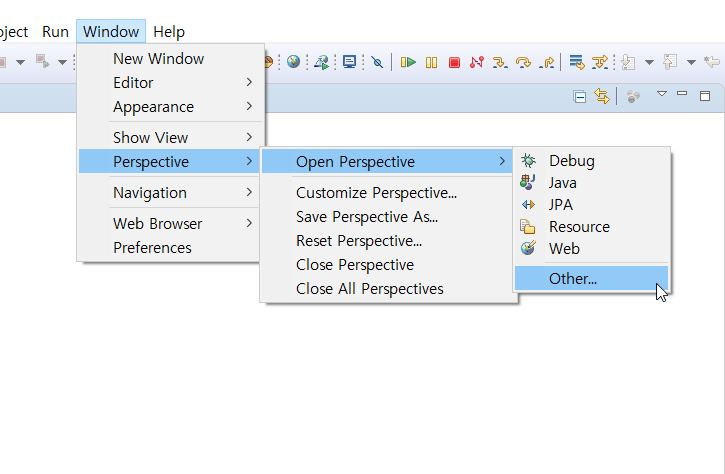Click the red Terminate stop icon

(455, 62)
